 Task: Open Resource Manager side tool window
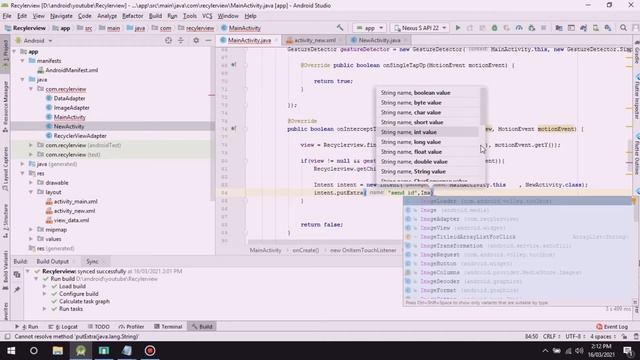point(5,106)
